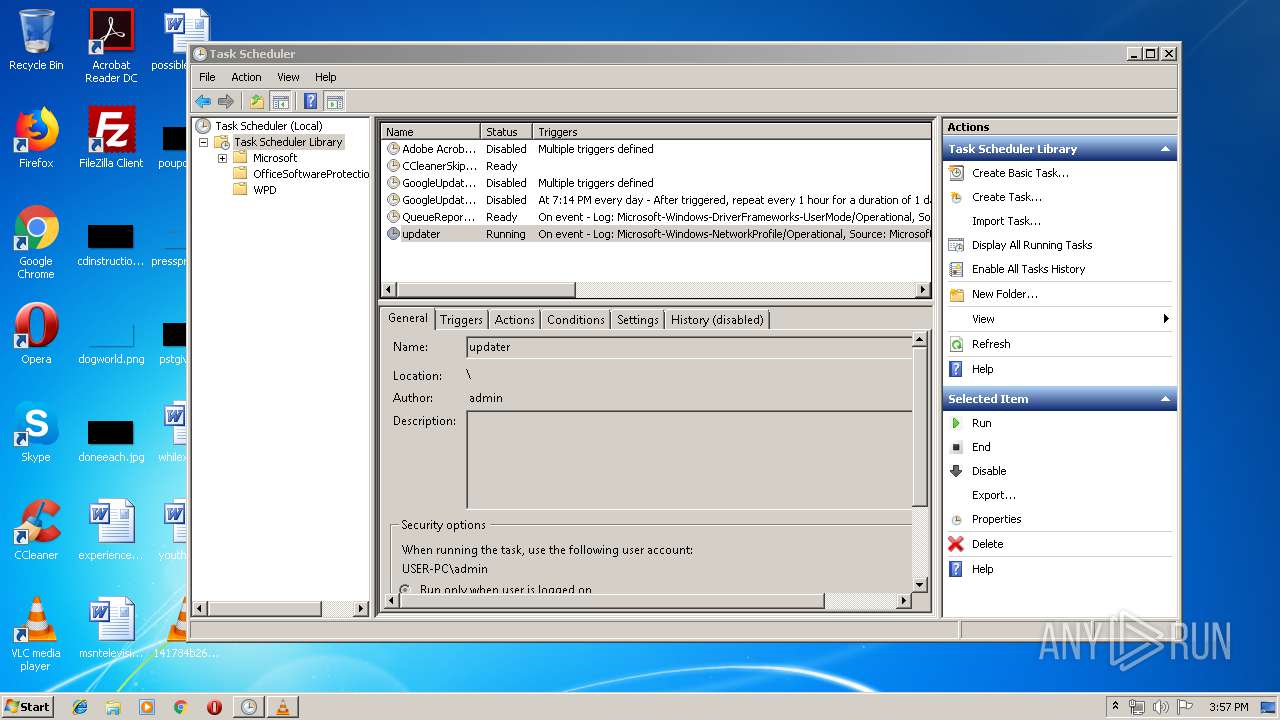Click Import Task... action link

point(1006,221)
